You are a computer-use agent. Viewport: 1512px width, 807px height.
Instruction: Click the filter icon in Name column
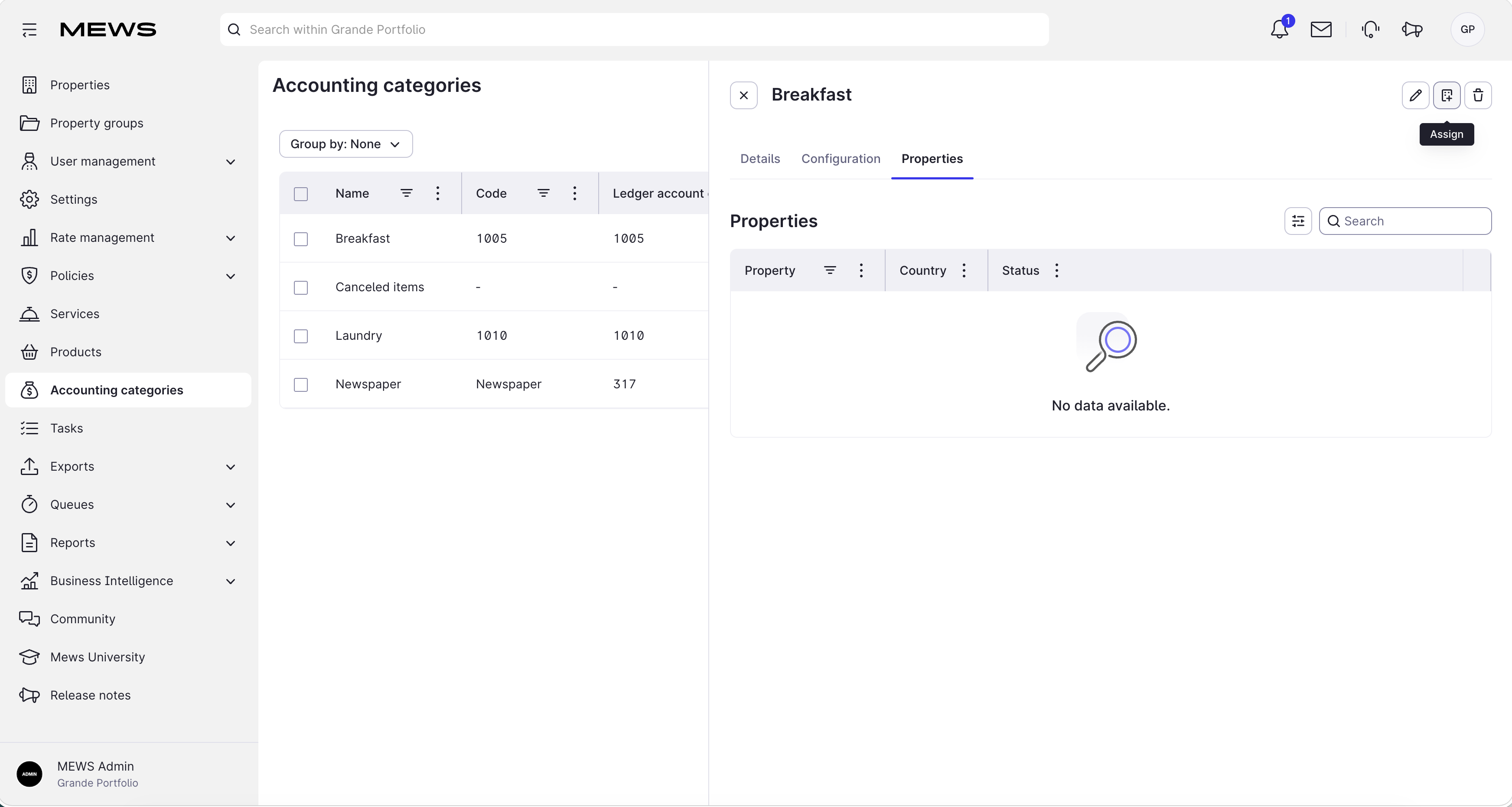[x=406, y=193]
